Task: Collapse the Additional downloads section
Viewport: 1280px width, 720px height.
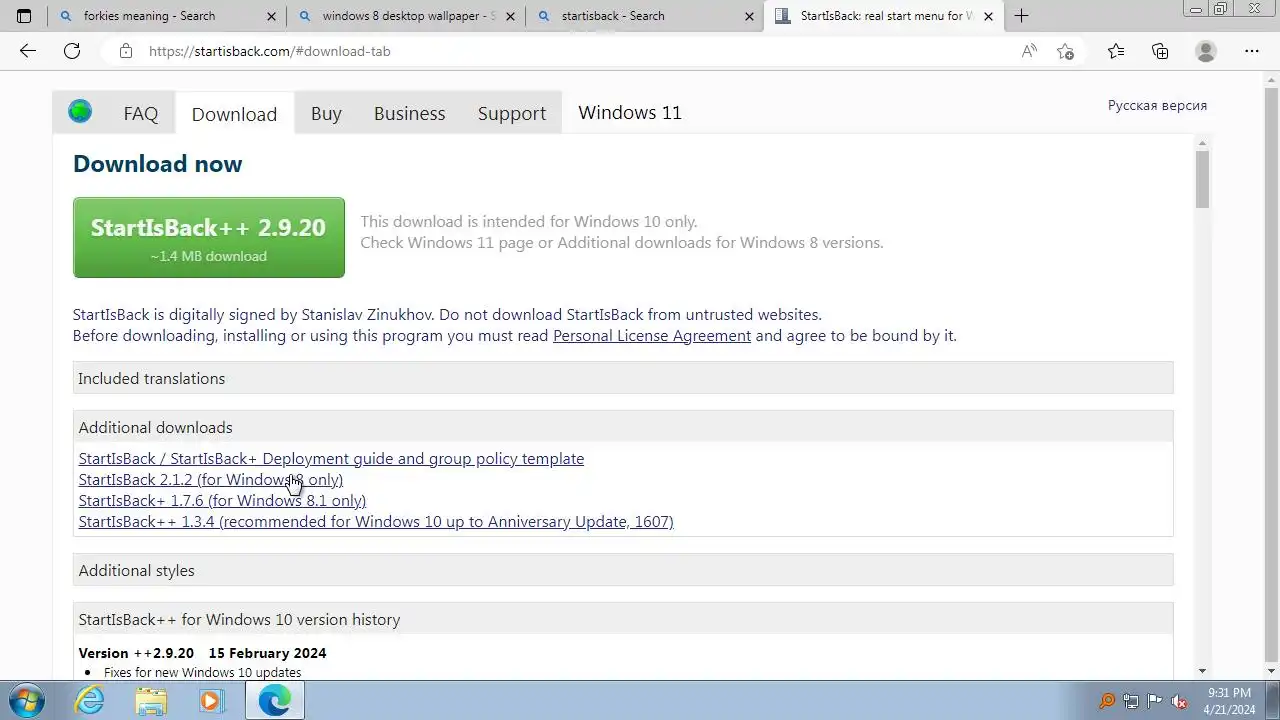Action: click(623, 427)
